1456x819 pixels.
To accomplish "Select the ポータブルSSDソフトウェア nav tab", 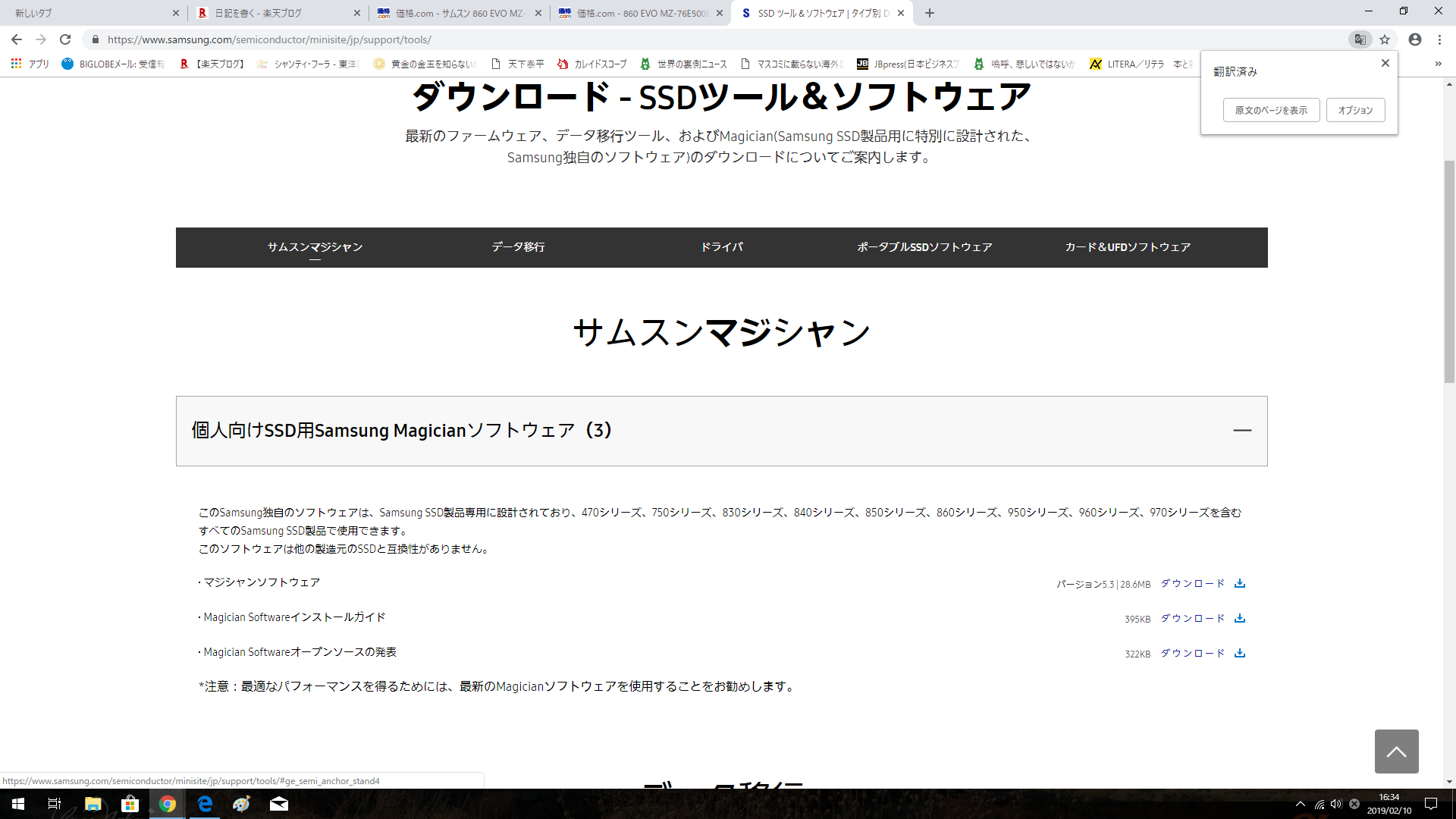I will (924, 247).
